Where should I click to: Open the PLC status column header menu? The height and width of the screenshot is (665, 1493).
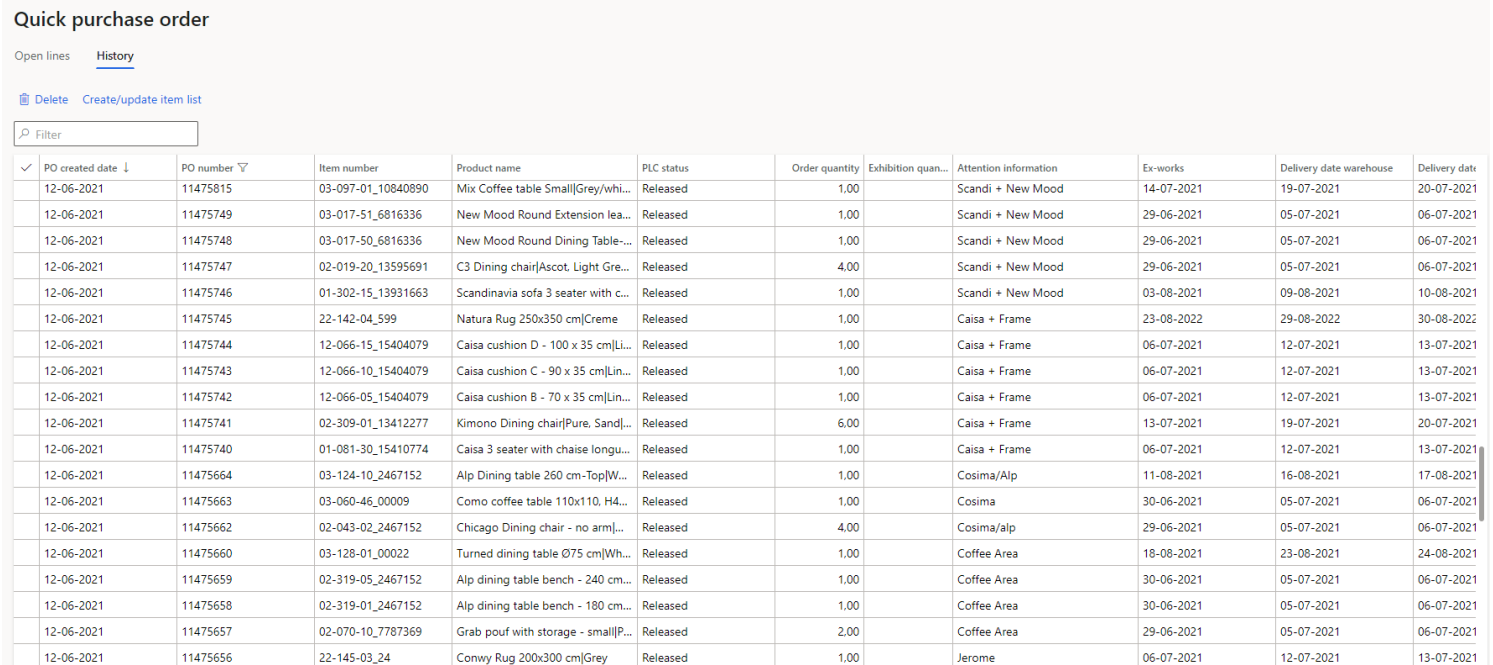(665, 168)
